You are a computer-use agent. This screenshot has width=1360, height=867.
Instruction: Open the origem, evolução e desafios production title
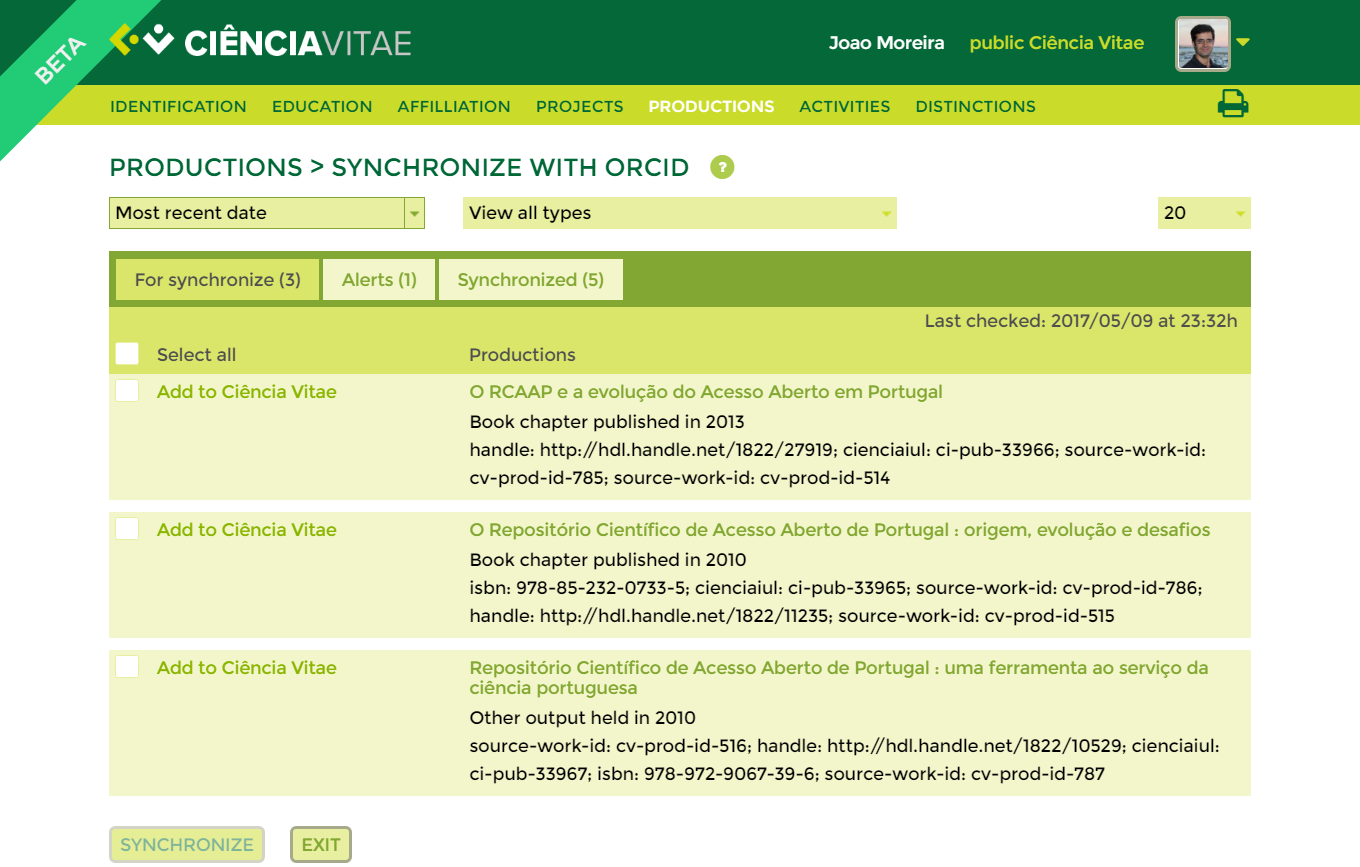[840, 530]
